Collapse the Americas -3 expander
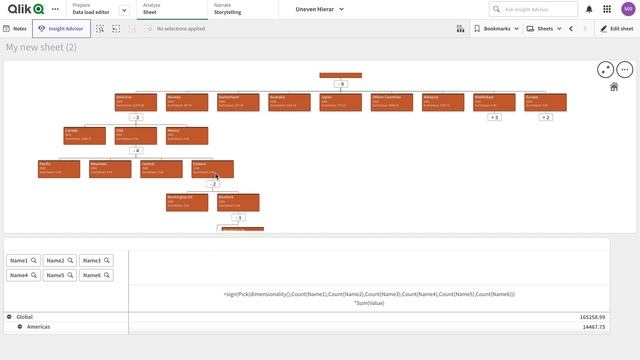This screenshot has width=640, height=360. pyautogui.click(x=136, y=117)
